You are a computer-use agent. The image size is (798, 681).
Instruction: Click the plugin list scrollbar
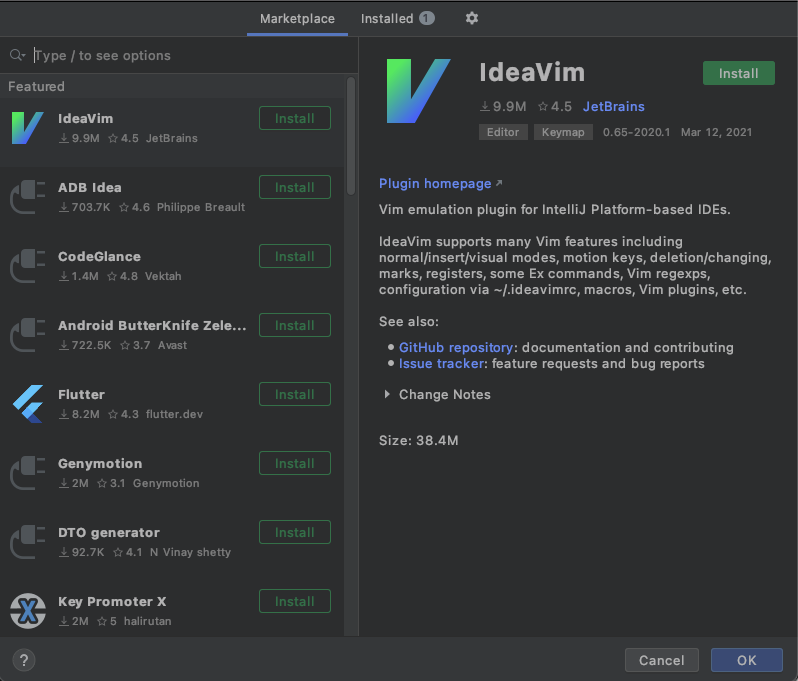[351, 136]
